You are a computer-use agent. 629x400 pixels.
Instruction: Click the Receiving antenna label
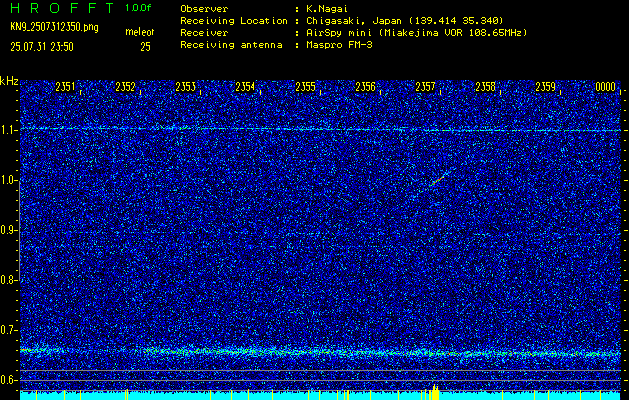231,45
